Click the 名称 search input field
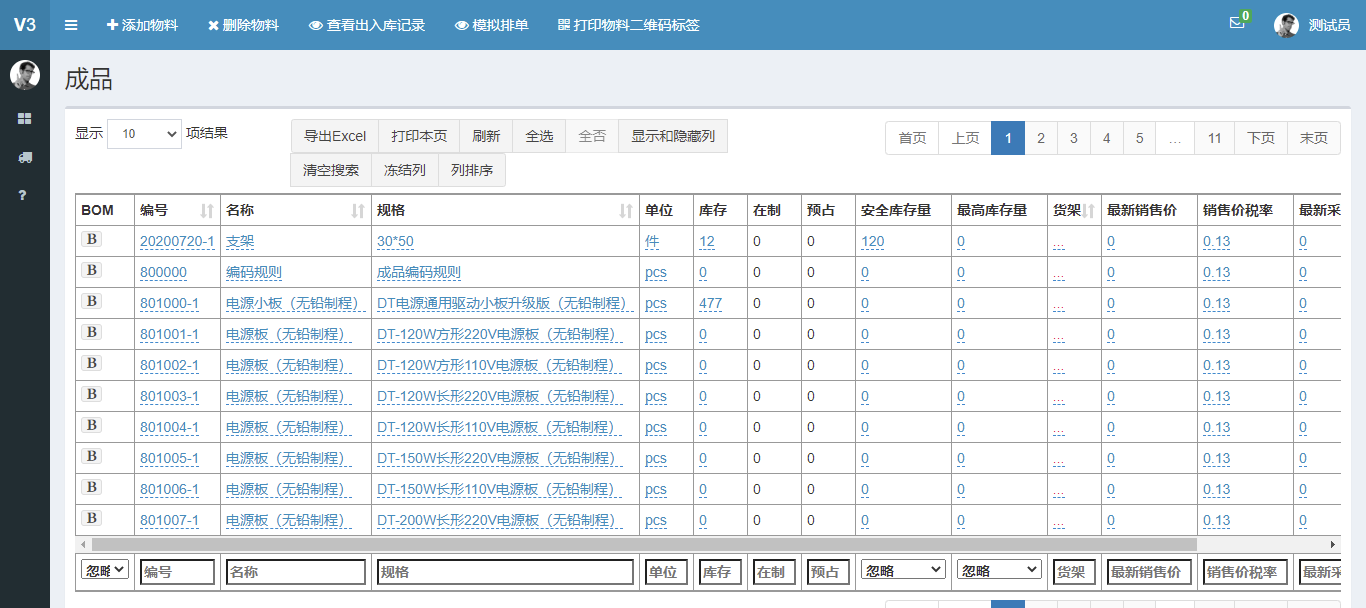This screenshot has height=608, width=1366. point(295,572)
